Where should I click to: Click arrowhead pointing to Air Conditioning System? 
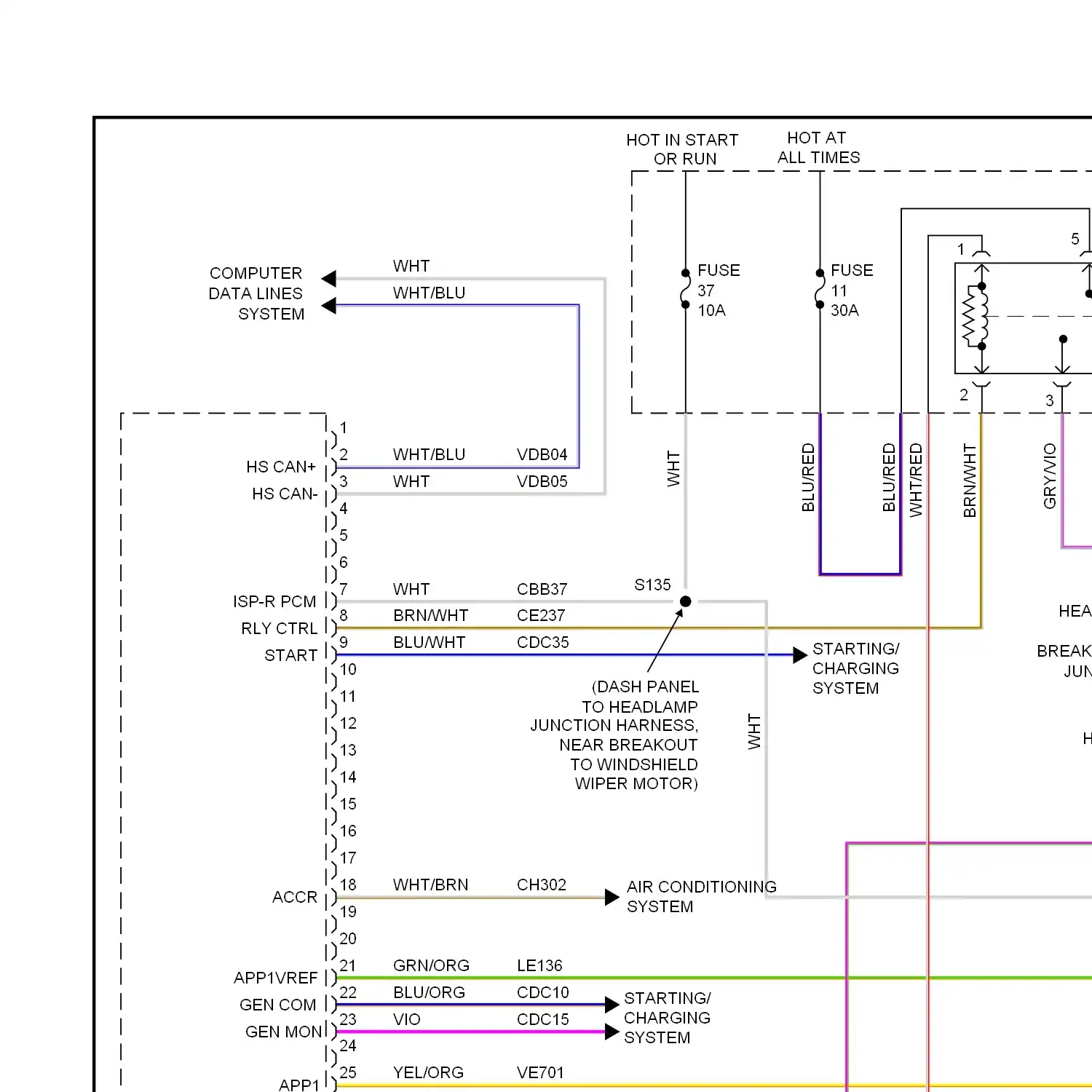coord(612,898)
